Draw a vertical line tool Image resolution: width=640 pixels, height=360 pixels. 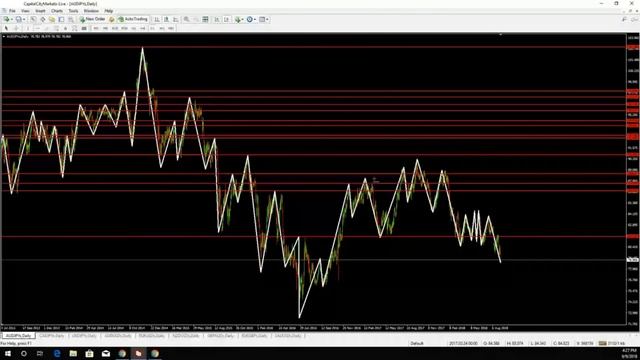pyautogui.click(x=27, y=28)
